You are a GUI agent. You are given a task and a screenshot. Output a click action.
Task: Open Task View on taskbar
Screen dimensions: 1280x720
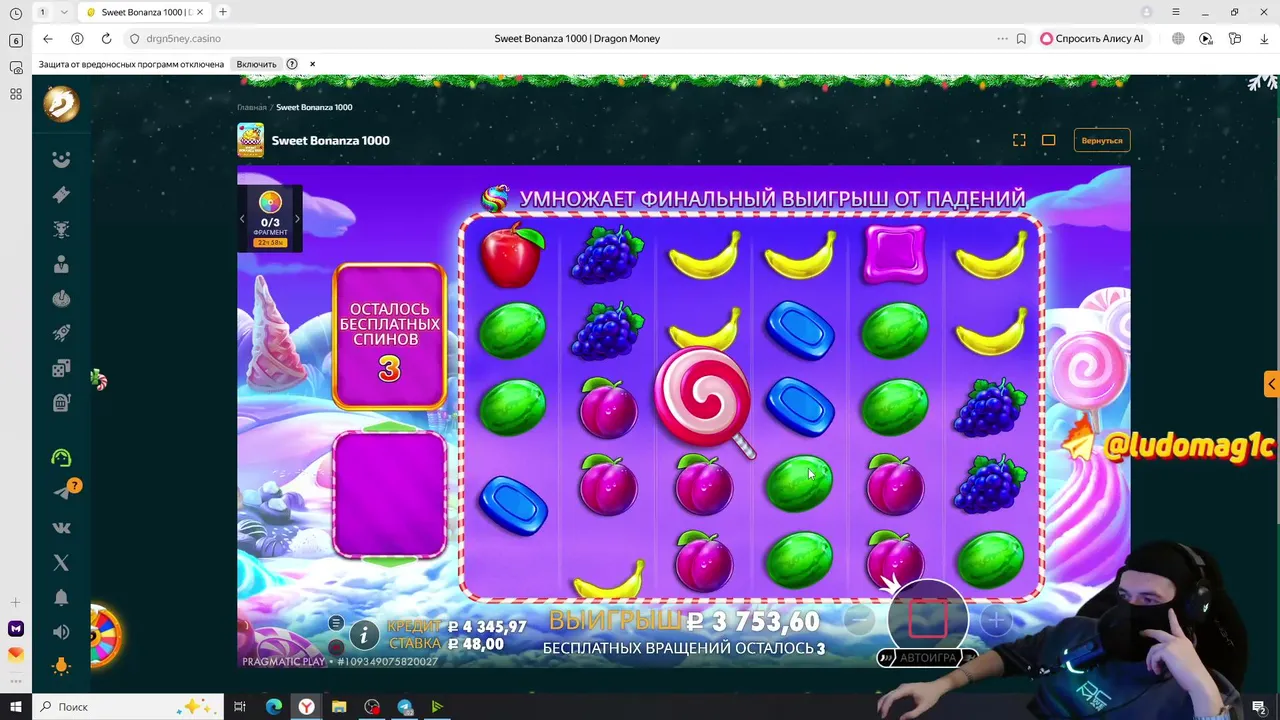click(x=240, y=707)
